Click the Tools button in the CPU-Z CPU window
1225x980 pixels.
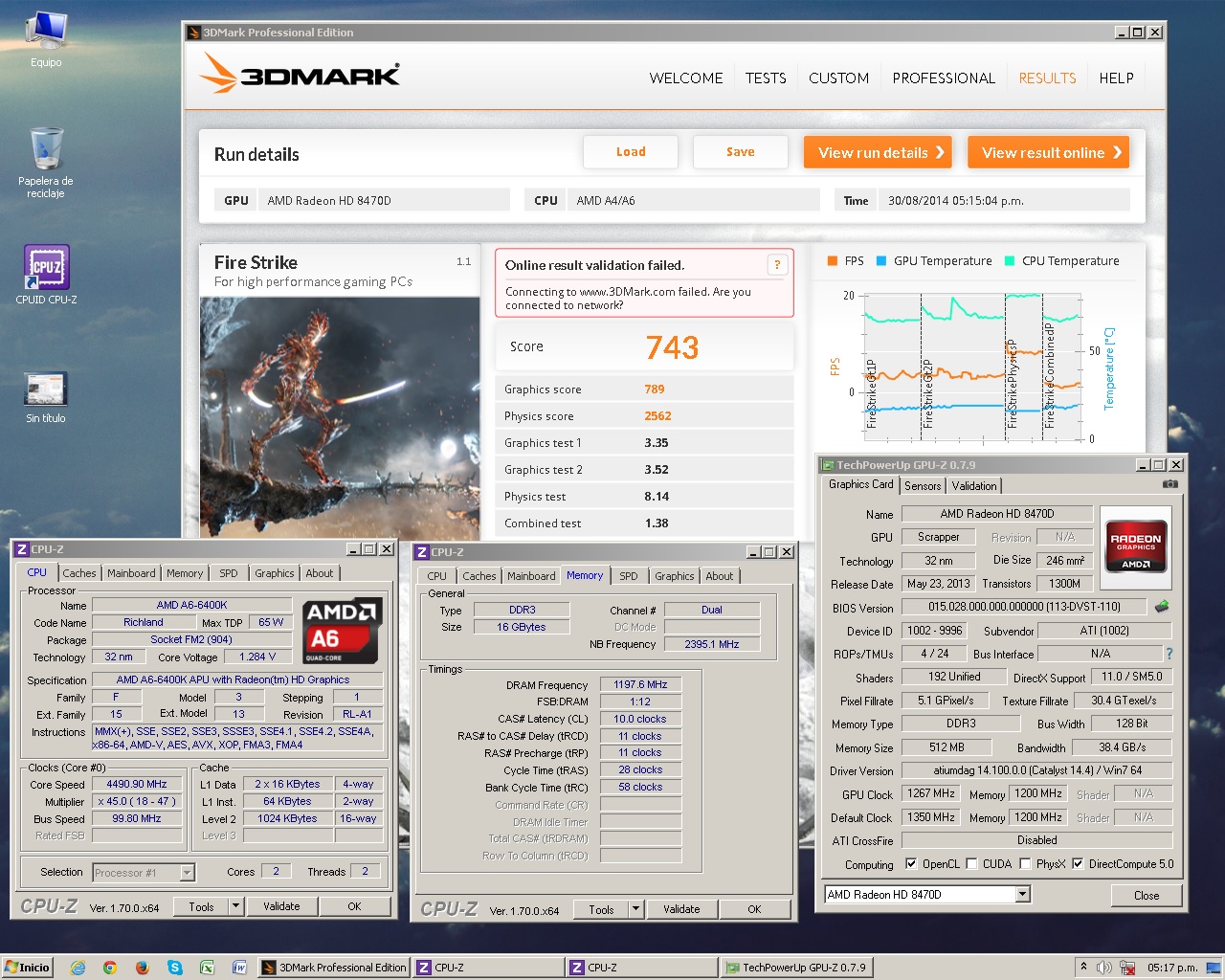201,906
